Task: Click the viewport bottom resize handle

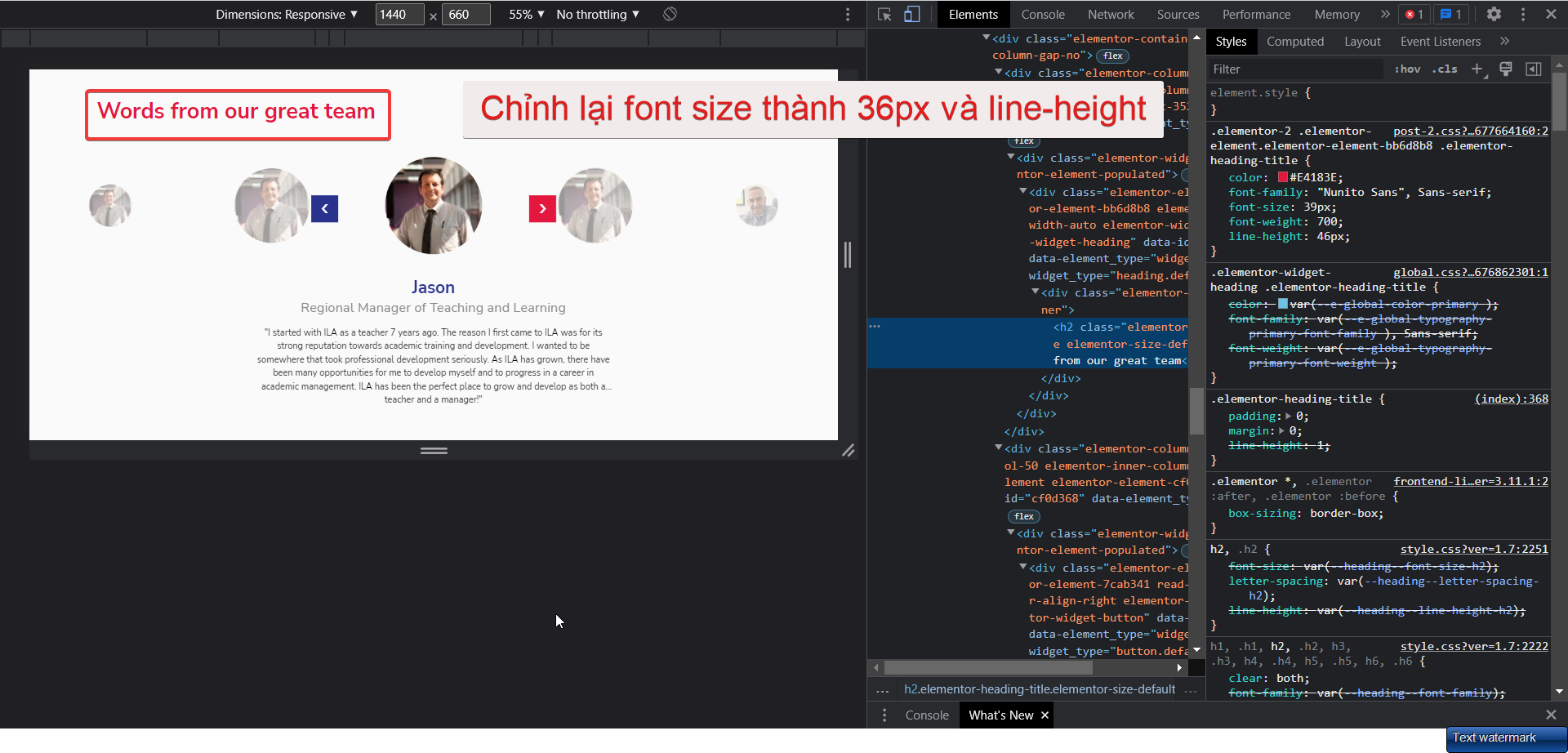Action: click(x=434, y=451)
